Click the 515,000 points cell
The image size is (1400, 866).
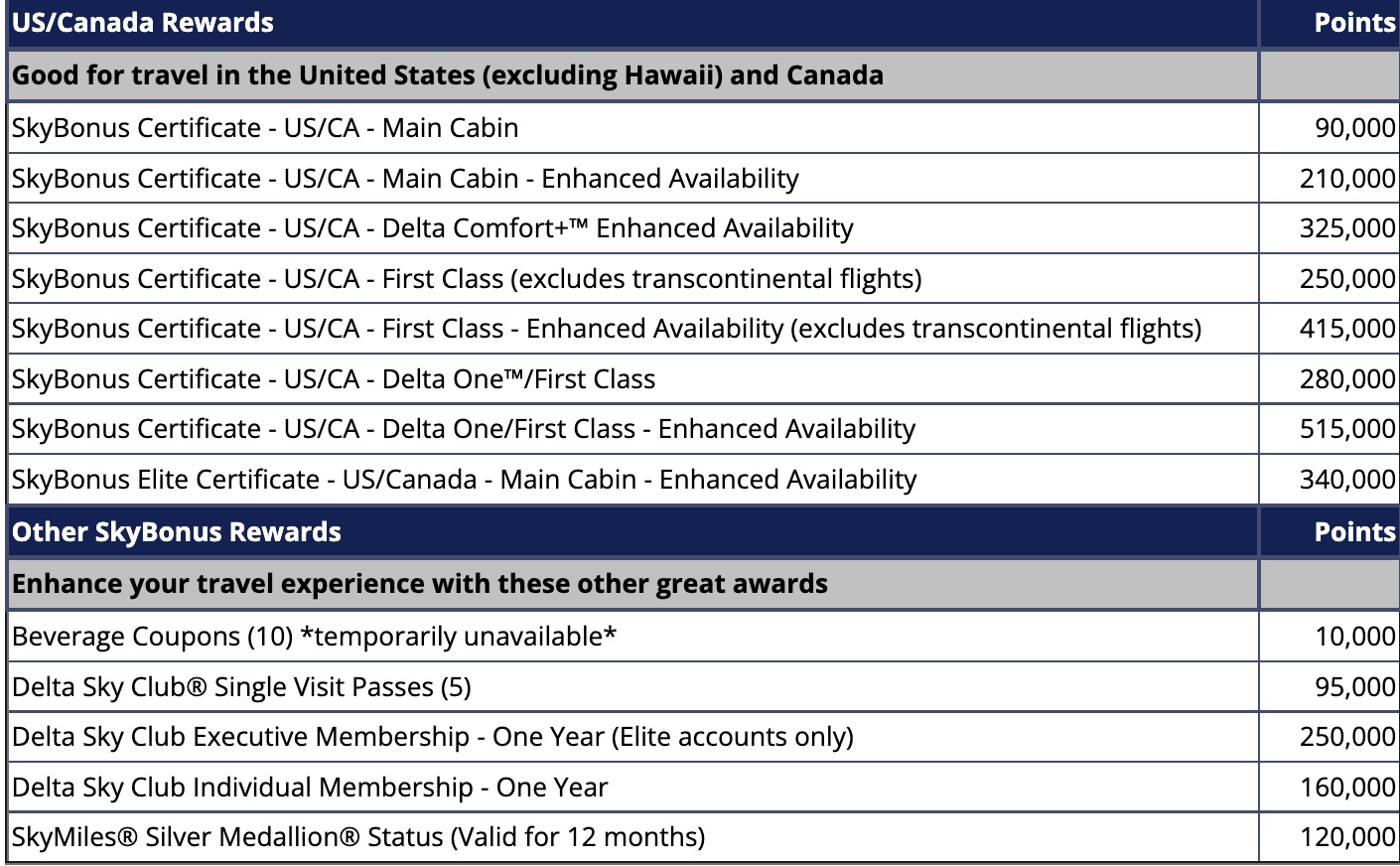[1346, 429]
